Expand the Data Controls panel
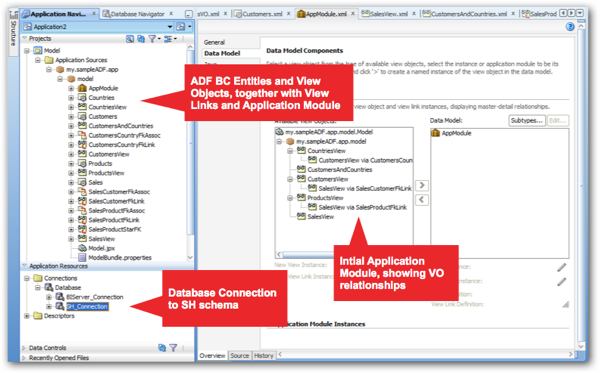The height and width of the screenshot is (373, 600). coord(24,348)
